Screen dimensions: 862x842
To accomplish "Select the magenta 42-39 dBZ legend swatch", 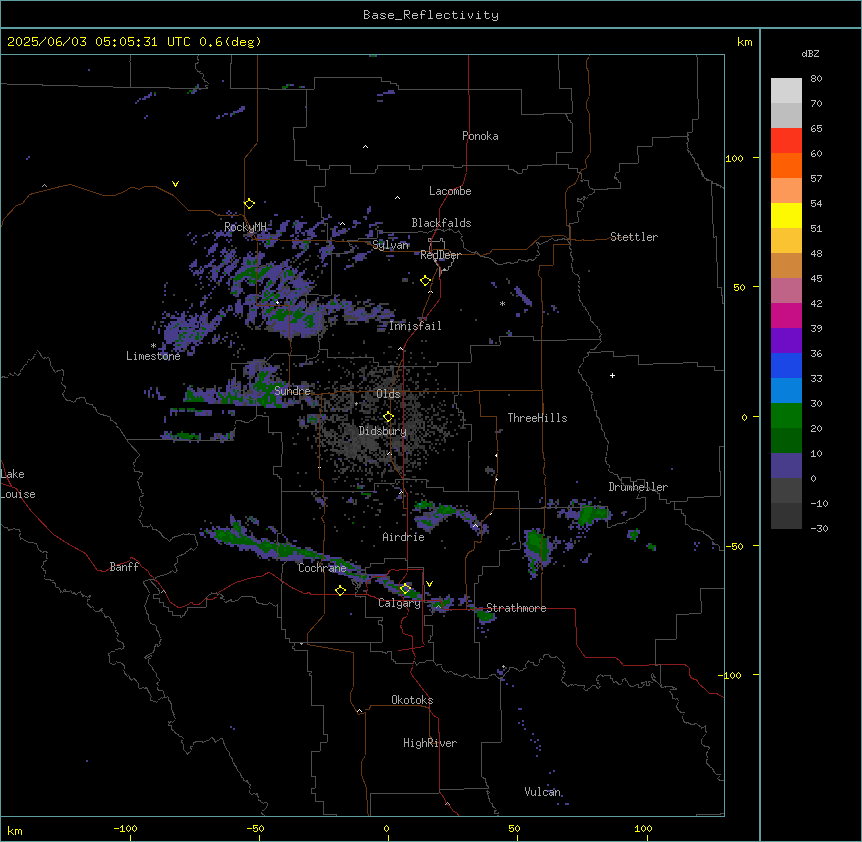I will tap(786, 315).
